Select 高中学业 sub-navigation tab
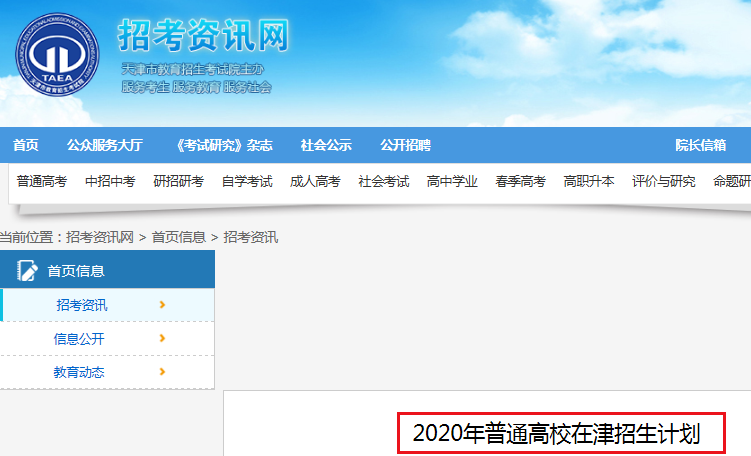 452,182
